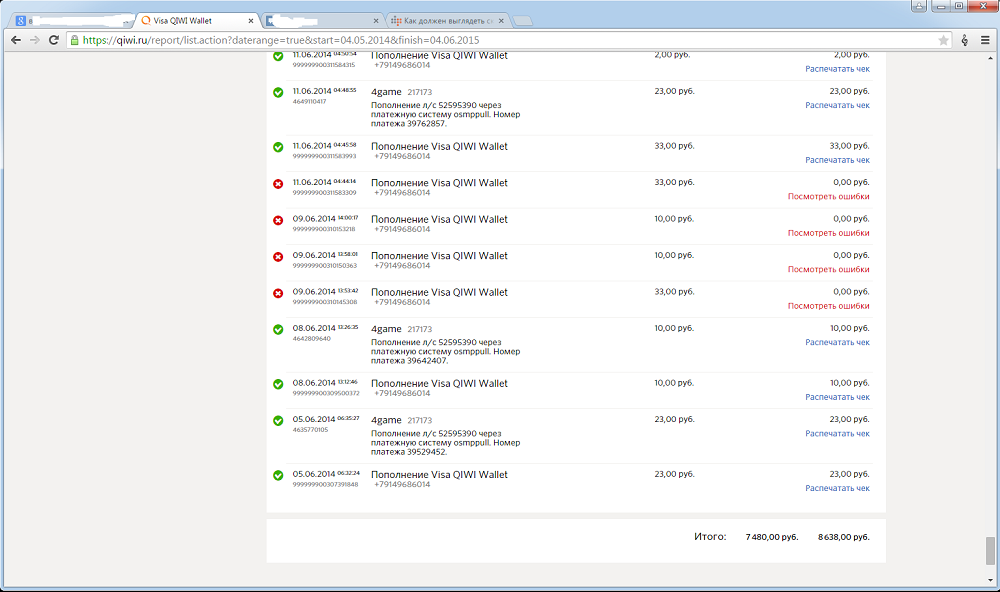This screenshot has height=592, width=1000.
Task: Click green status icon for 11.06.2014 04:45:58 row
Action: [278, 147]
